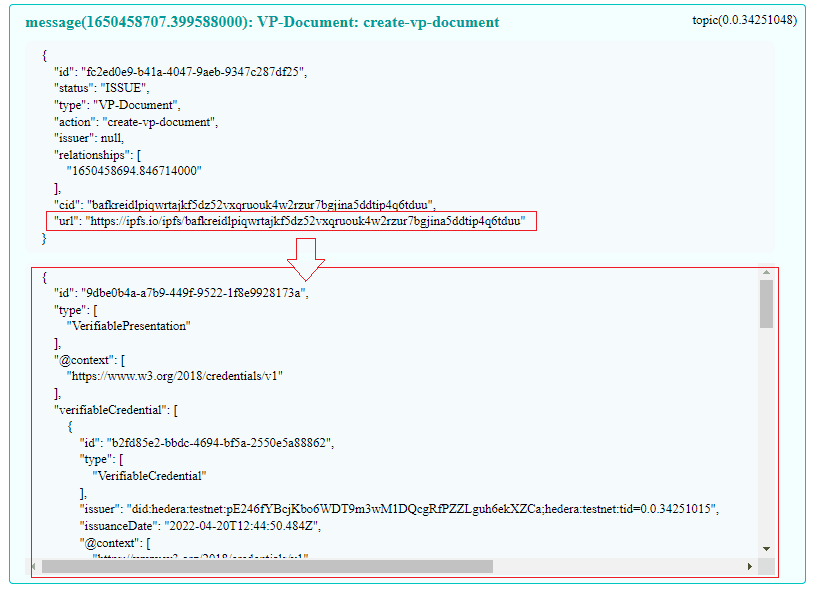This screenshot has height=591, width=839.
Task: Click the VerifiablePresentation type value
Action: (128, 326)
